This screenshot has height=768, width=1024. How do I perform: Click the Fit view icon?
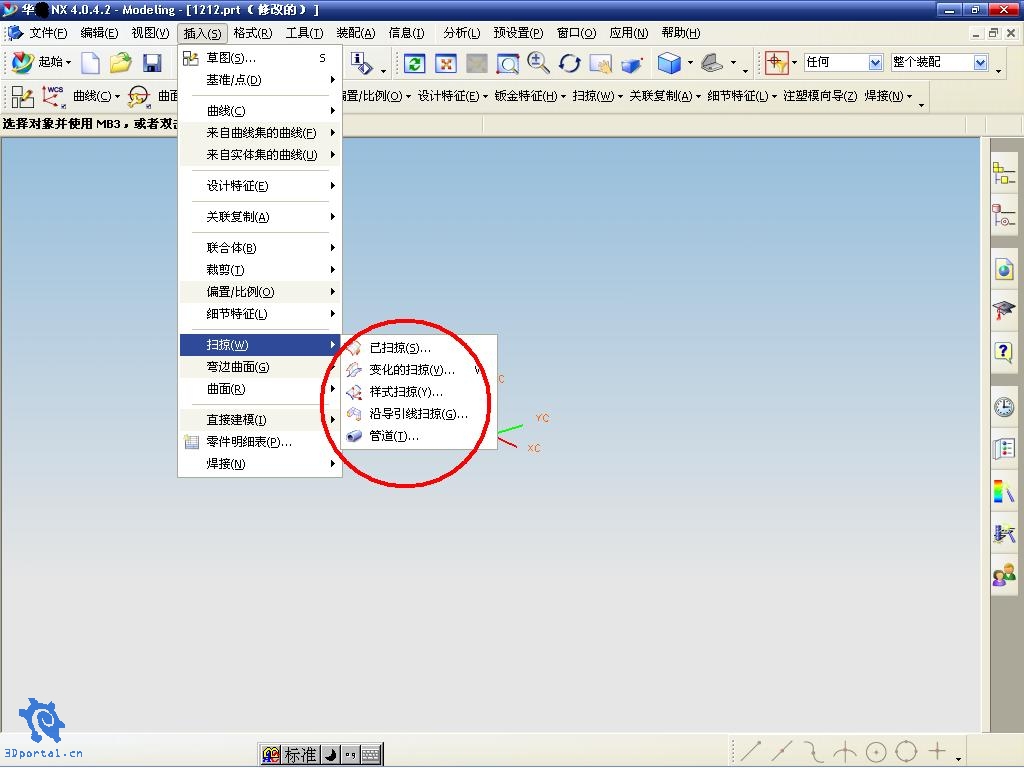[x=445, y=63]
